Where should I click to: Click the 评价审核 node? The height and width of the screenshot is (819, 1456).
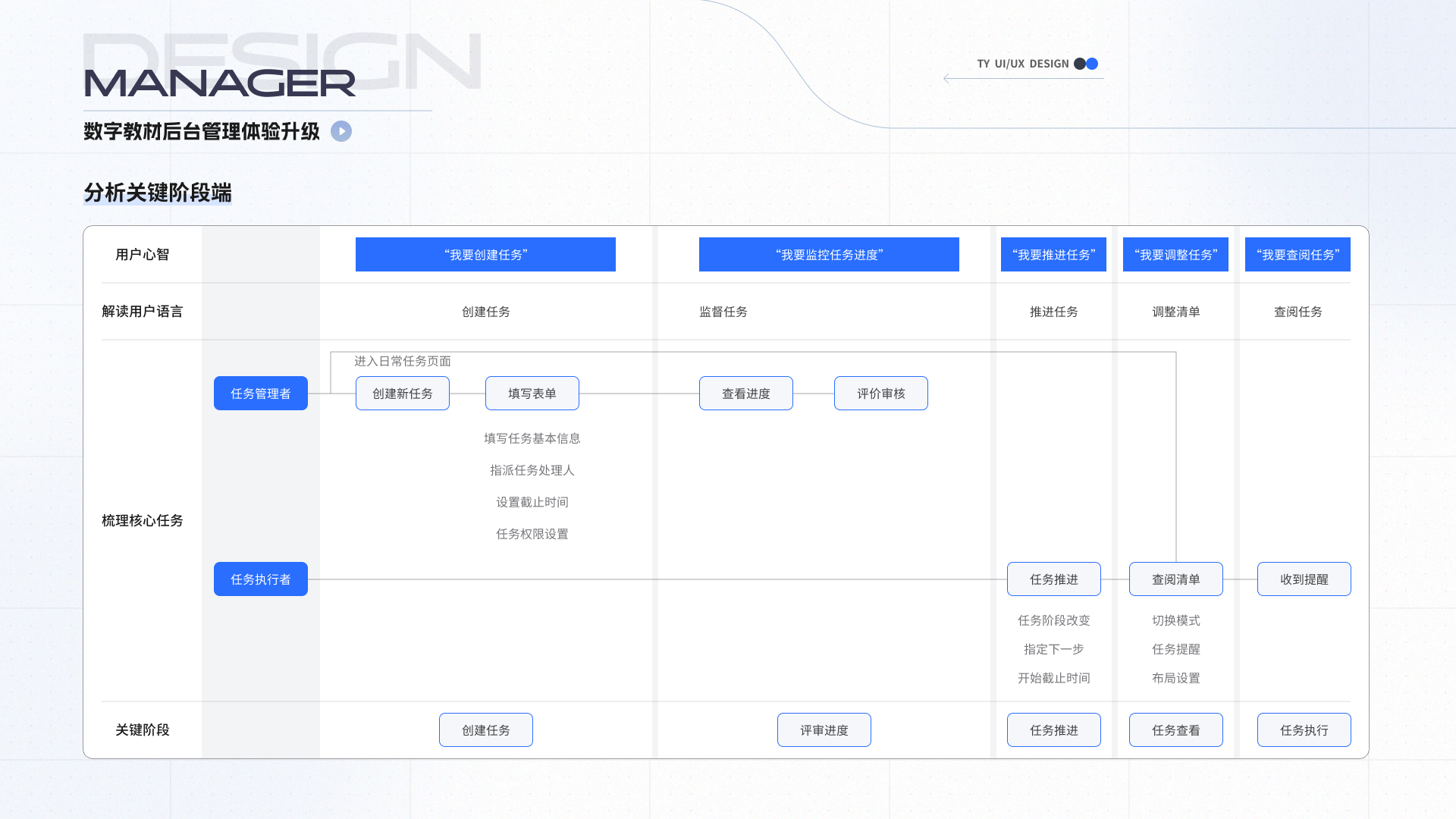(x=881, y=394)
